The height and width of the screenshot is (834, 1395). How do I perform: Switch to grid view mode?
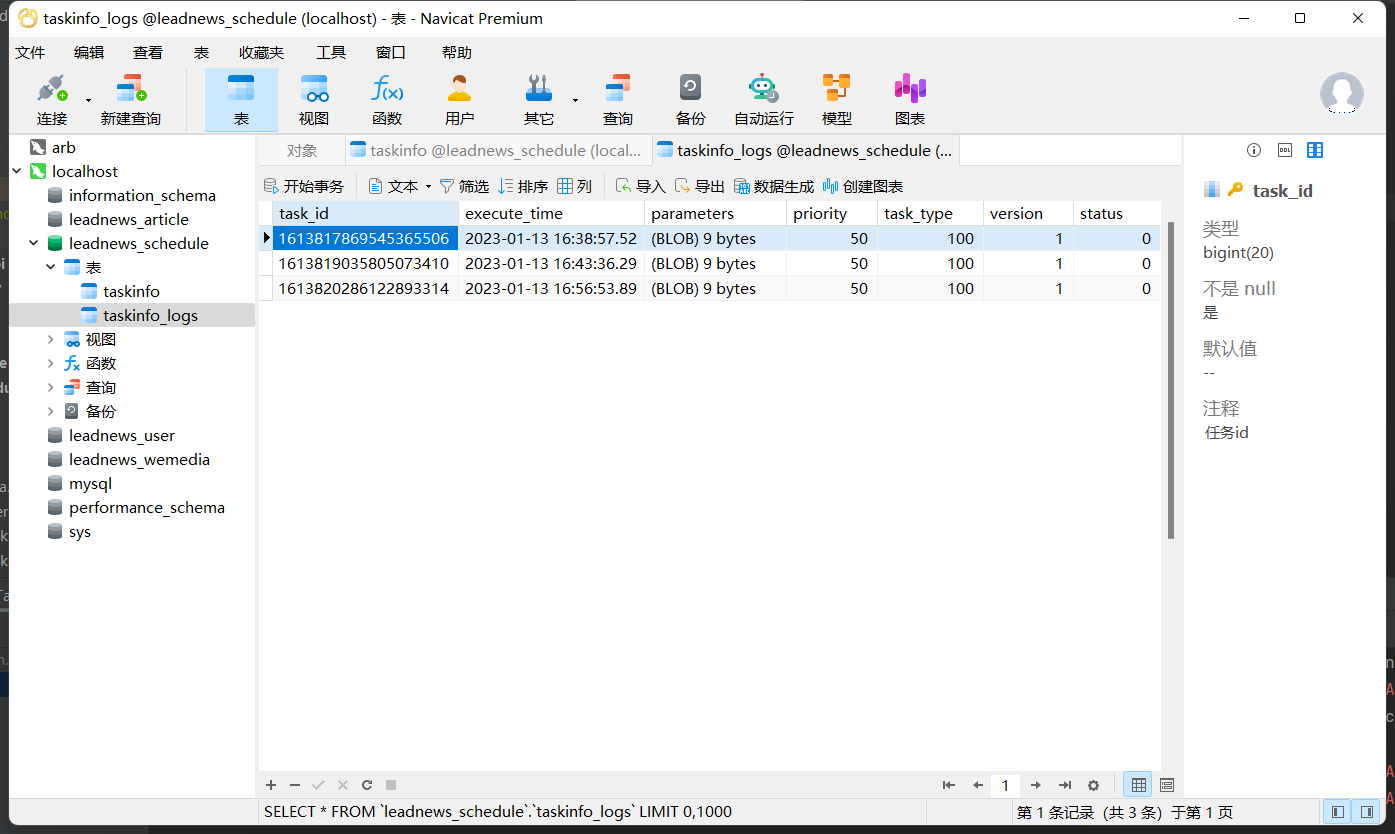pyautogui.click(x=1137, y=785)
